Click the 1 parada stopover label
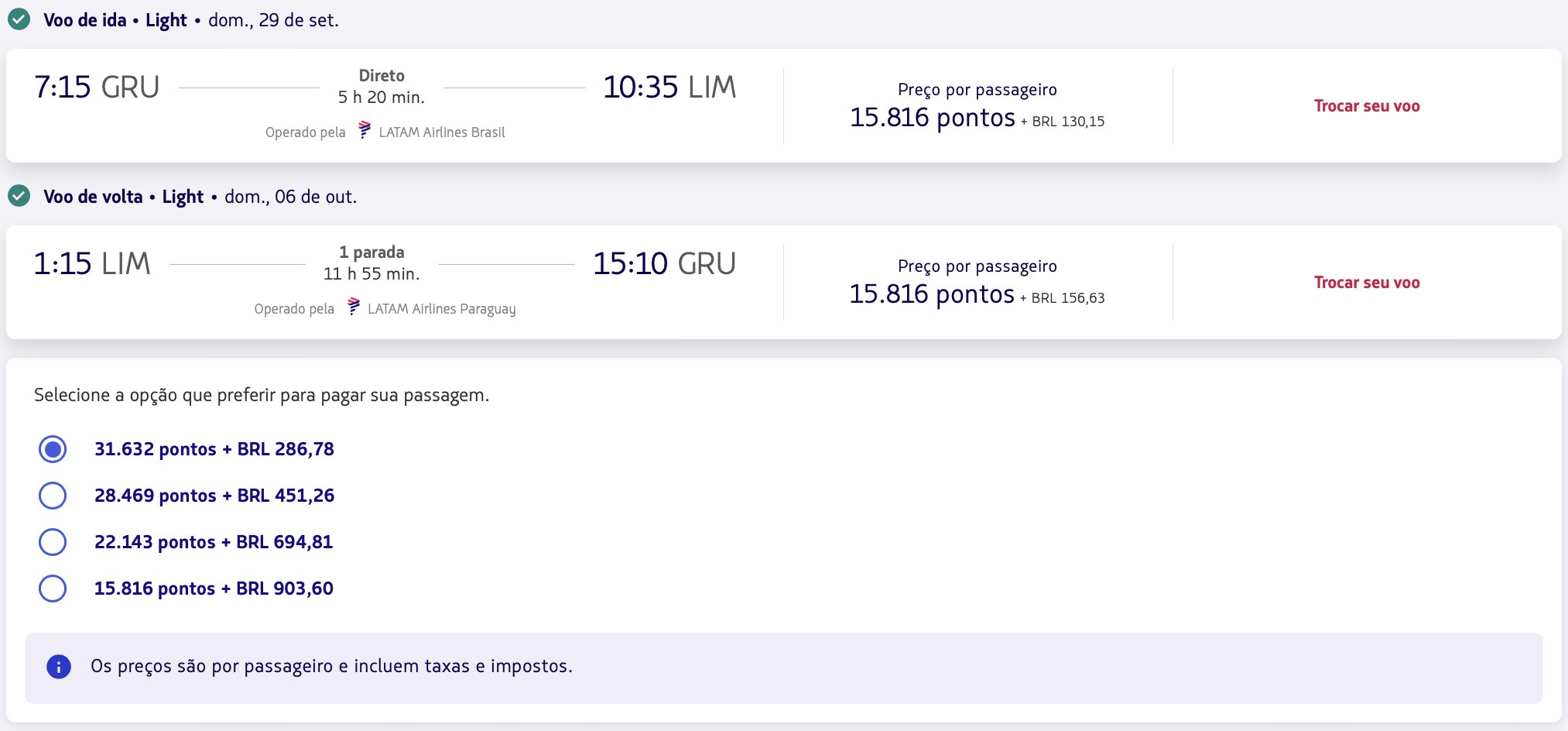The height and width of the screenshot is (731, 1568). point(371,252)
